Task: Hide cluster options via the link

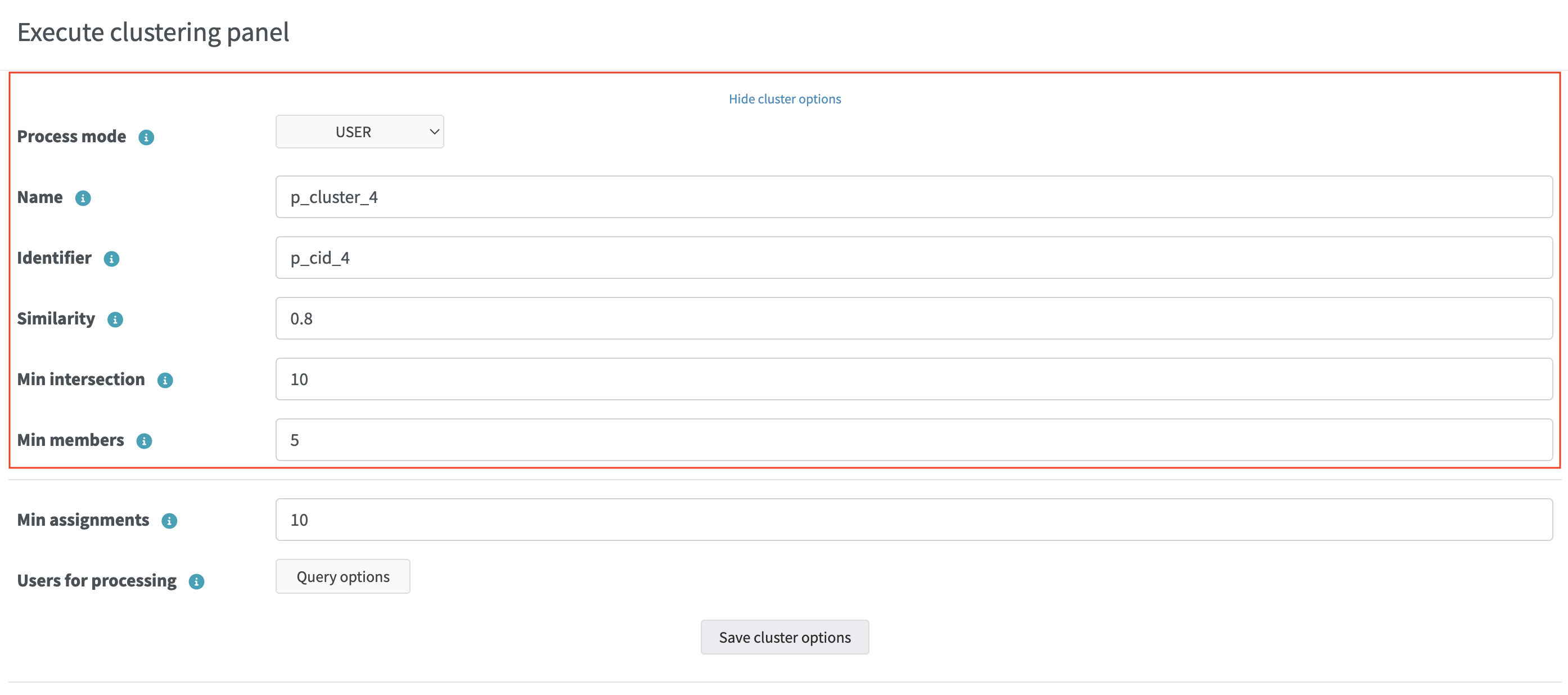Action: (x=784, y=99)
